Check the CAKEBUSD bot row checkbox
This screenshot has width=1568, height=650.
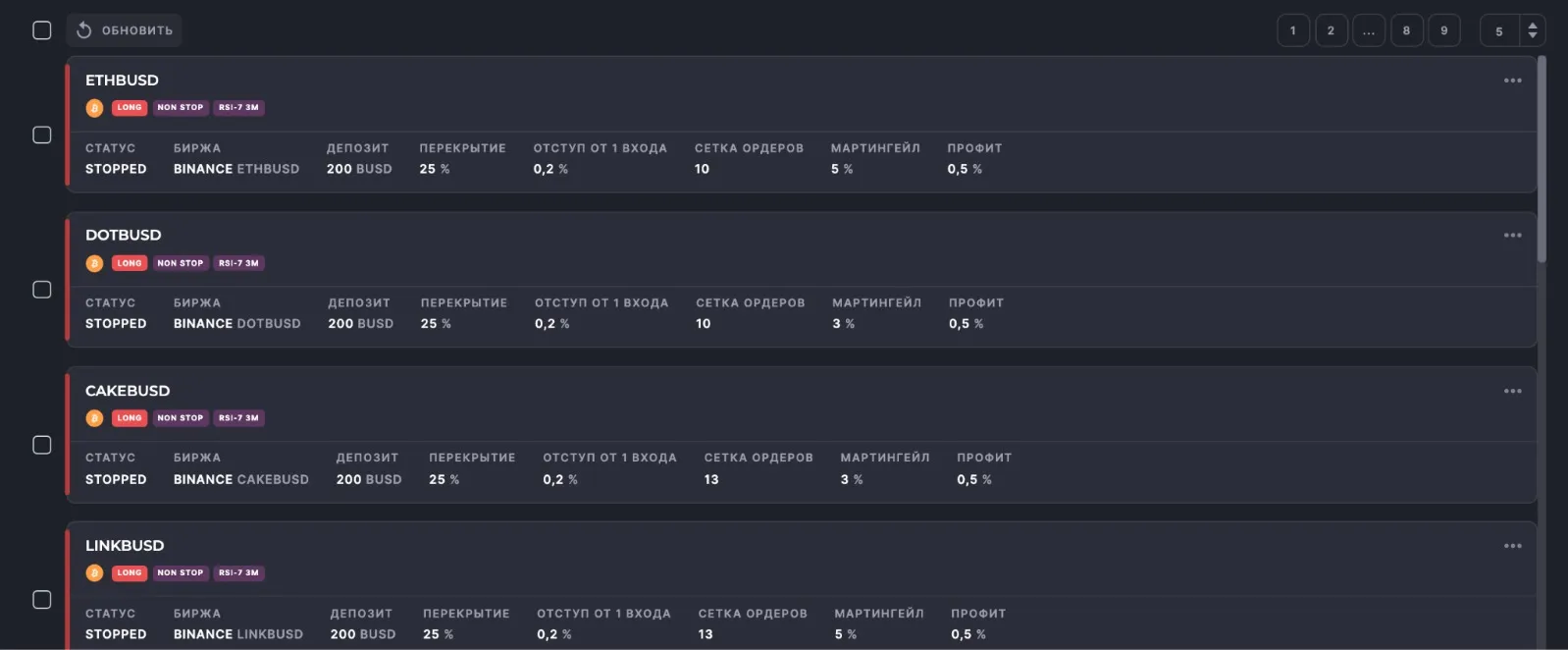[42, 445]
